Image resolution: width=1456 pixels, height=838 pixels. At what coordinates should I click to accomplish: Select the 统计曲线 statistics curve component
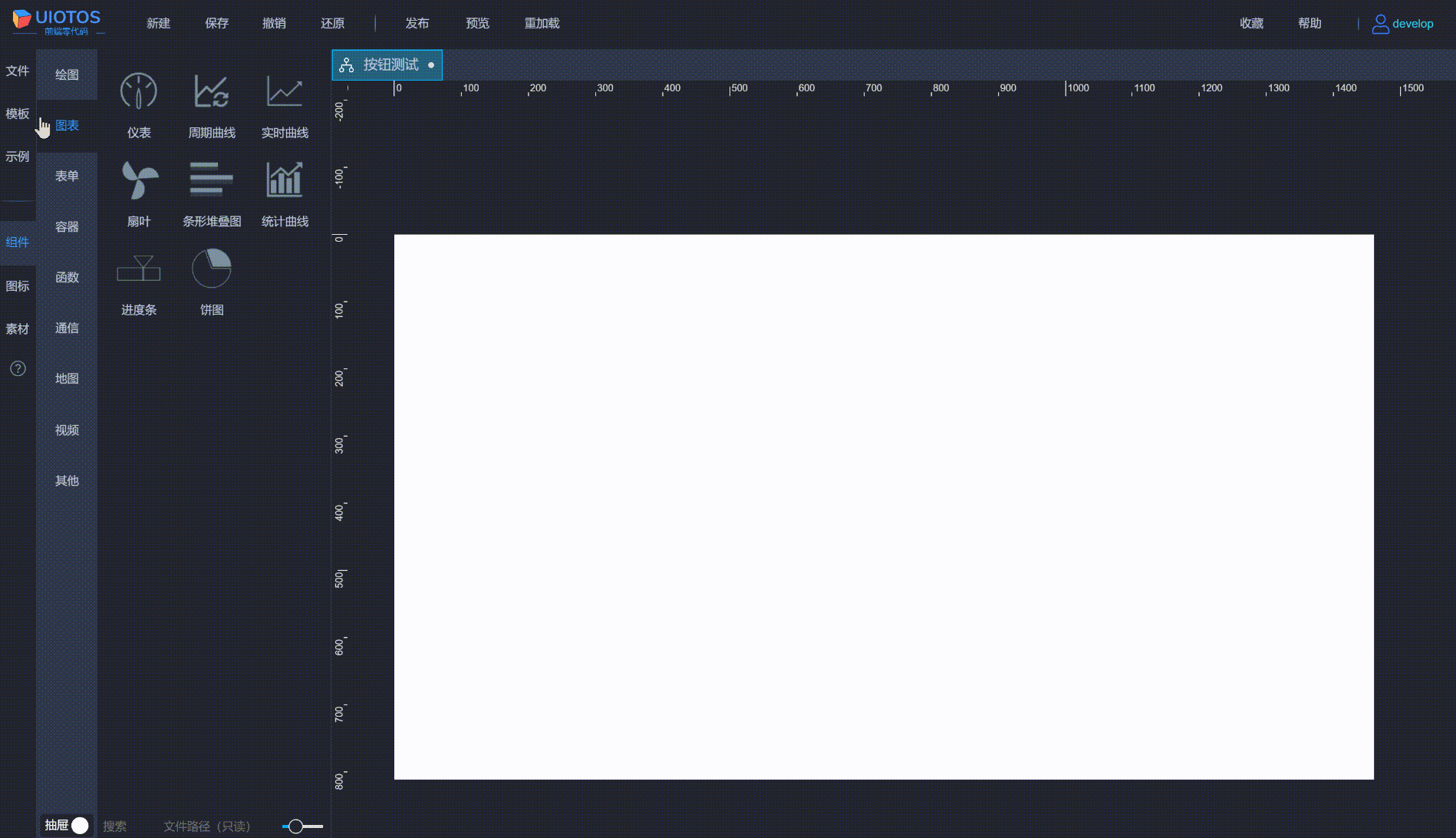pos(285,194)
